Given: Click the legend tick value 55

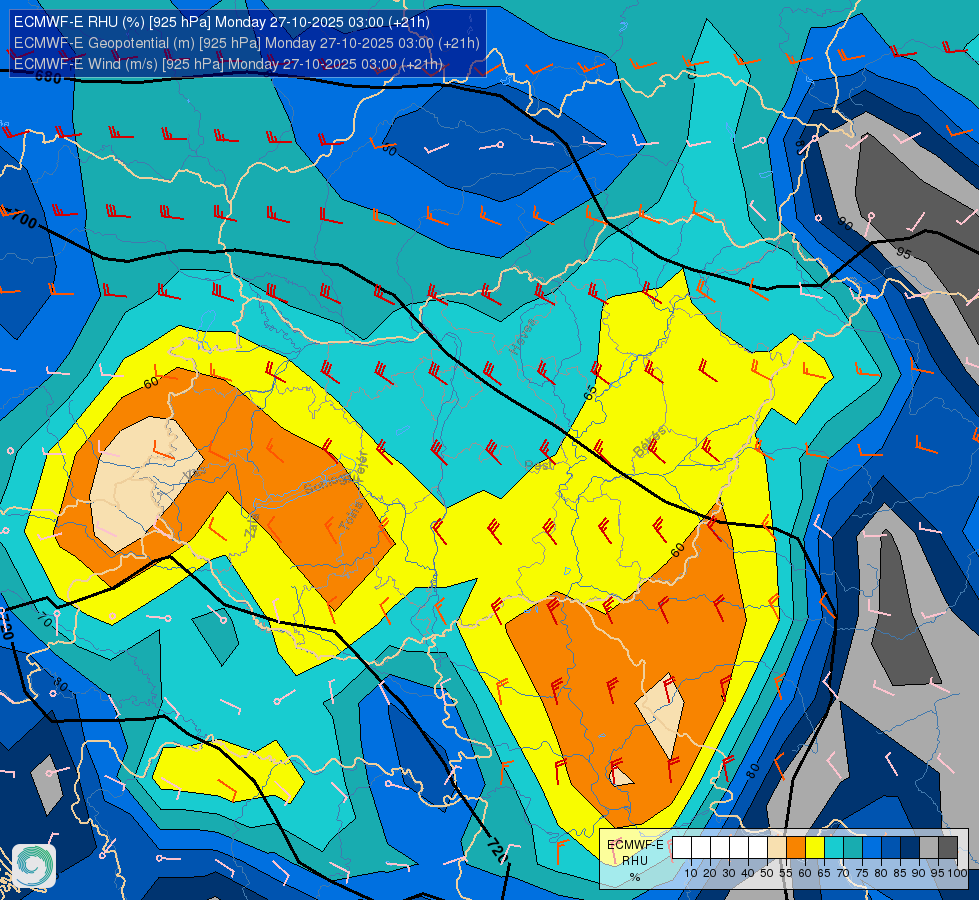Looking at the screenshot, I should pyautogui.click(x=786, y=873).
